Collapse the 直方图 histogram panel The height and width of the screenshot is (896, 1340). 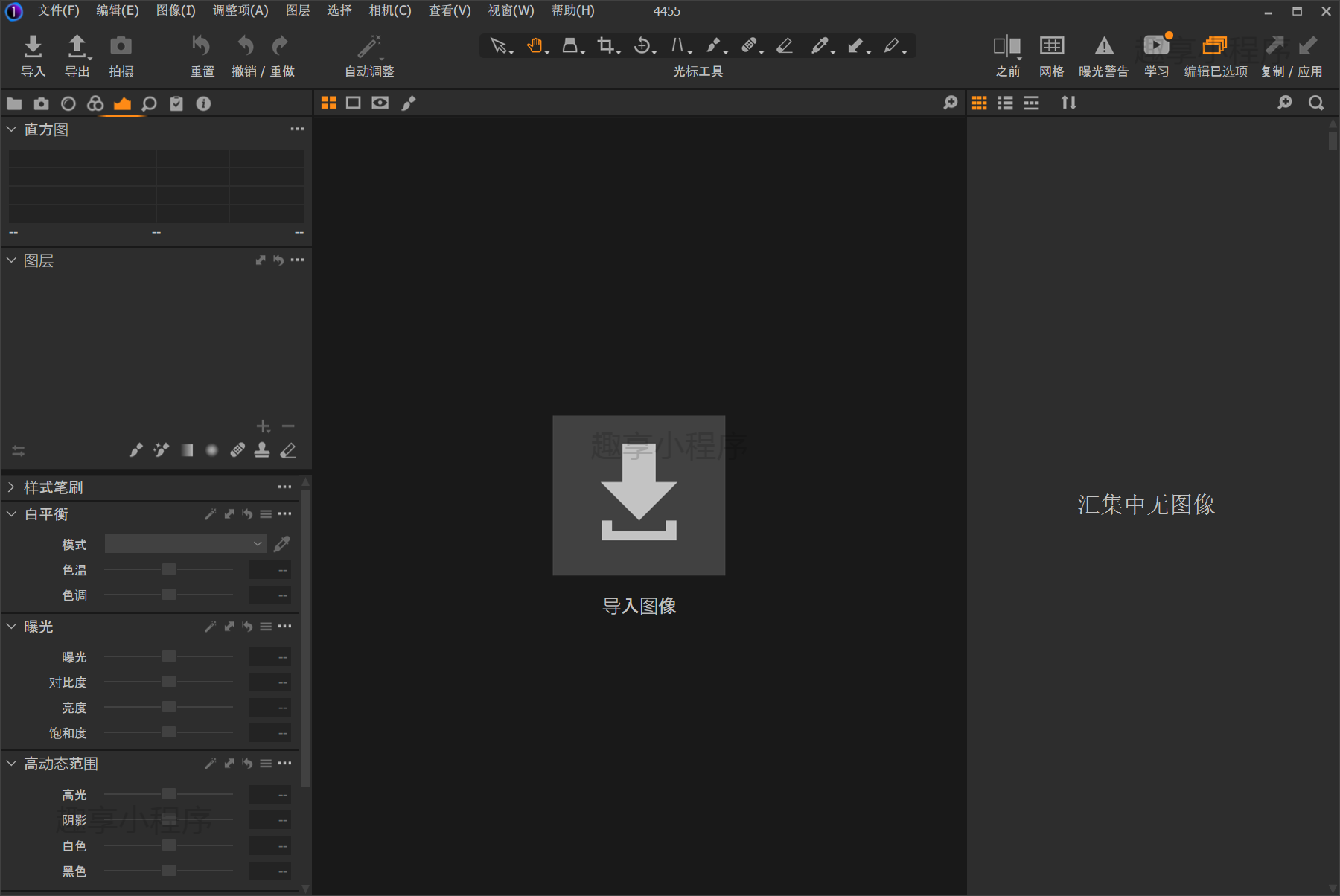[x=11, y=129]
